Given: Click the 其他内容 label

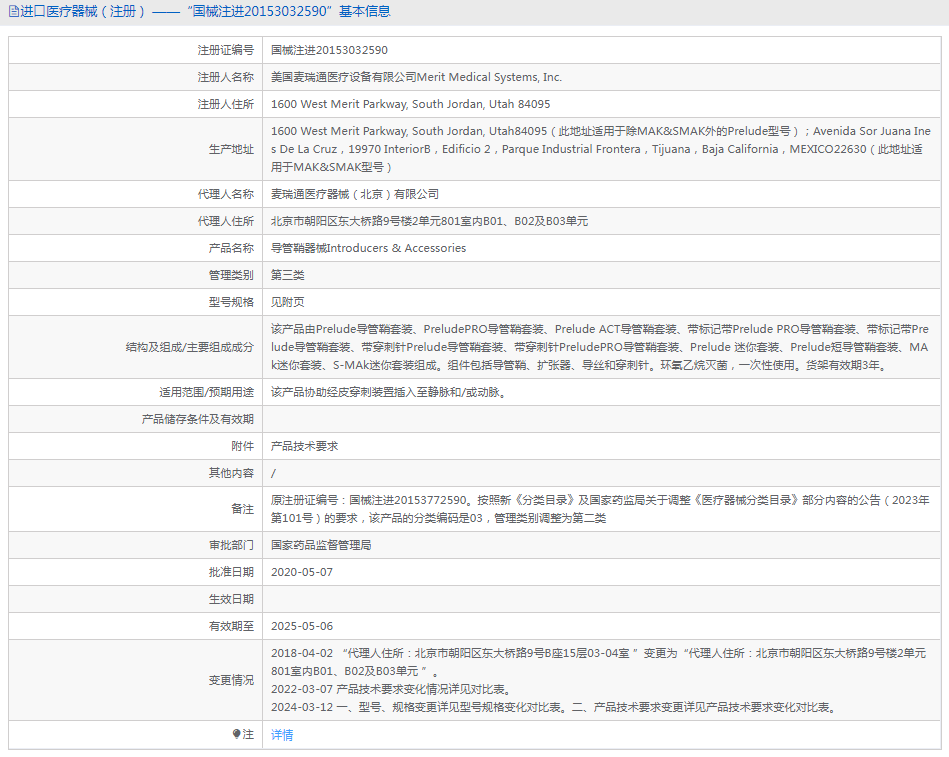Looking at the screenshot, I should (x=231, y=473).
